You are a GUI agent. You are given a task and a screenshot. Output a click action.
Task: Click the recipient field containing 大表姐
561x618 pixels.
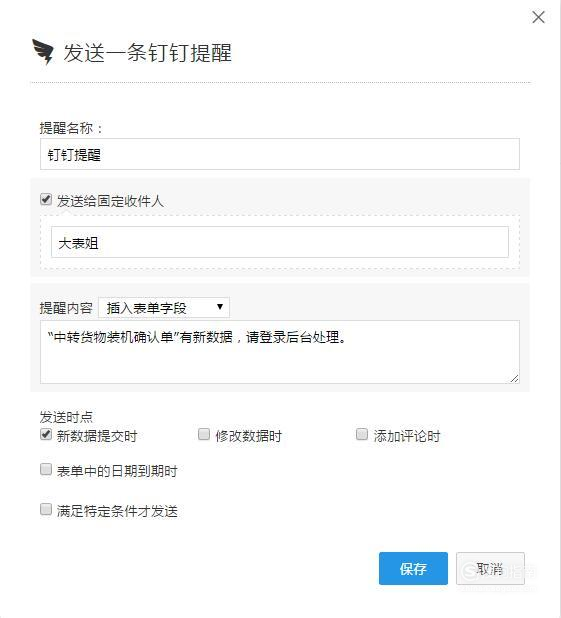pos(280,242)
